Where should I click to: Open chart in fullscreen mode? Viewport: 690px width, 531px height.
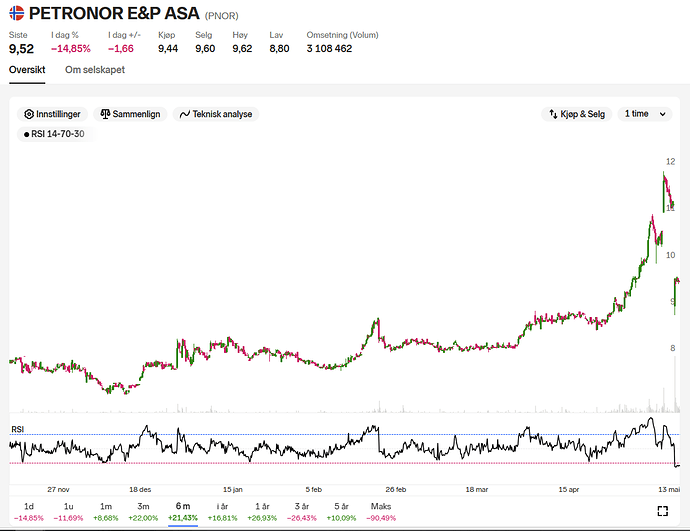662,511
